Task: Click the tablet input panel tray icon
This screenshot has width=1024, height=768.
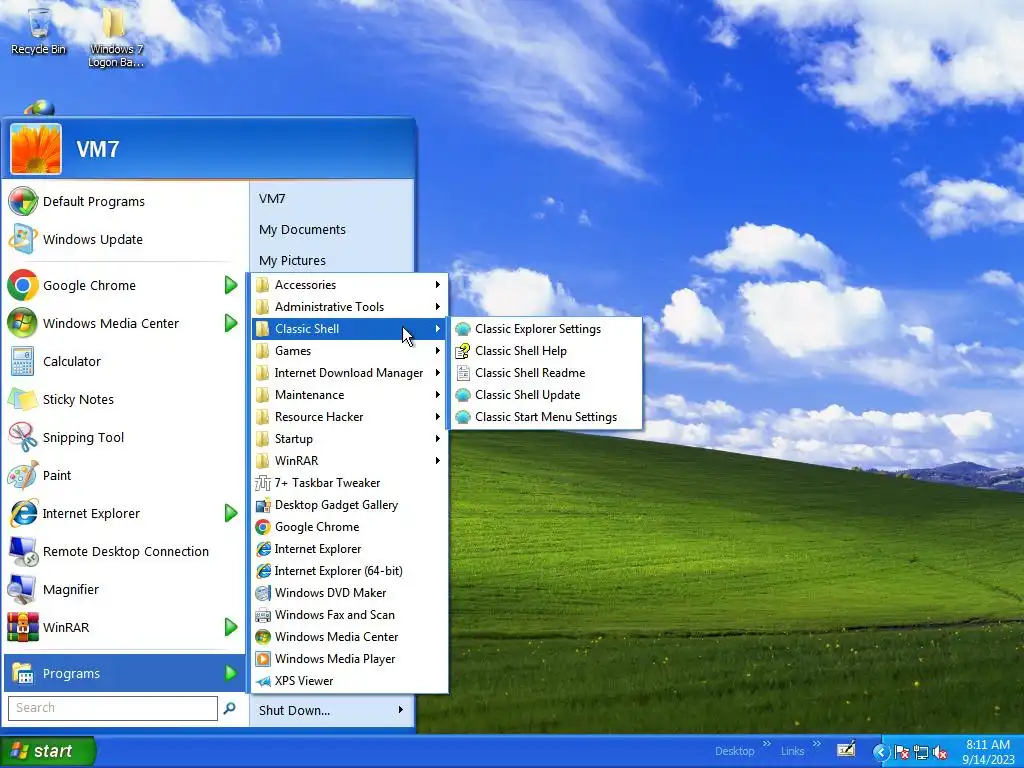Action: (x=846, y=749)
